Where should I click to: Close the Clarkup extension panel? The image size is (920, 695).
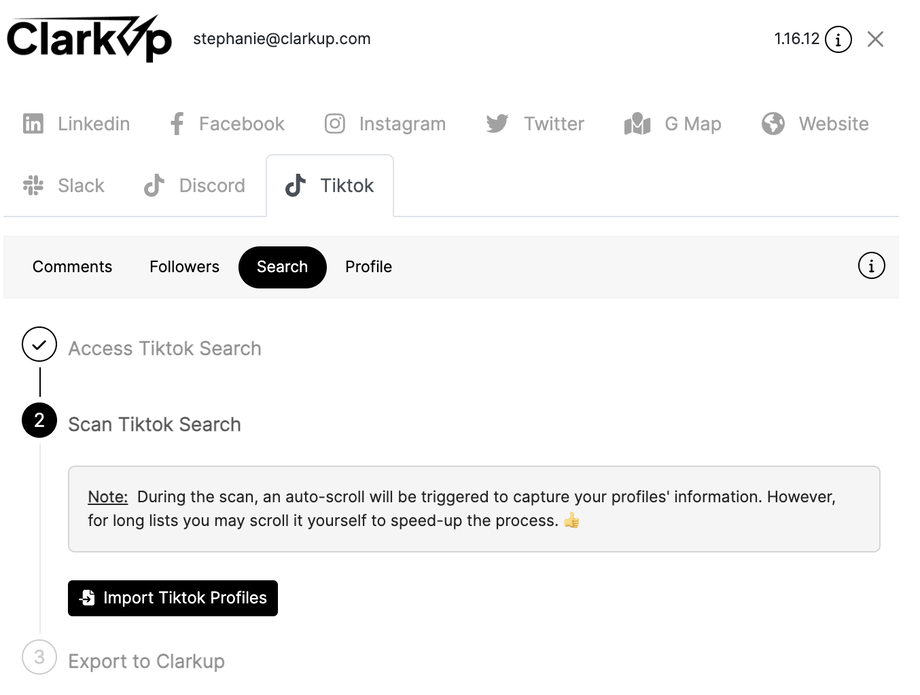click(x=875, y=40)
